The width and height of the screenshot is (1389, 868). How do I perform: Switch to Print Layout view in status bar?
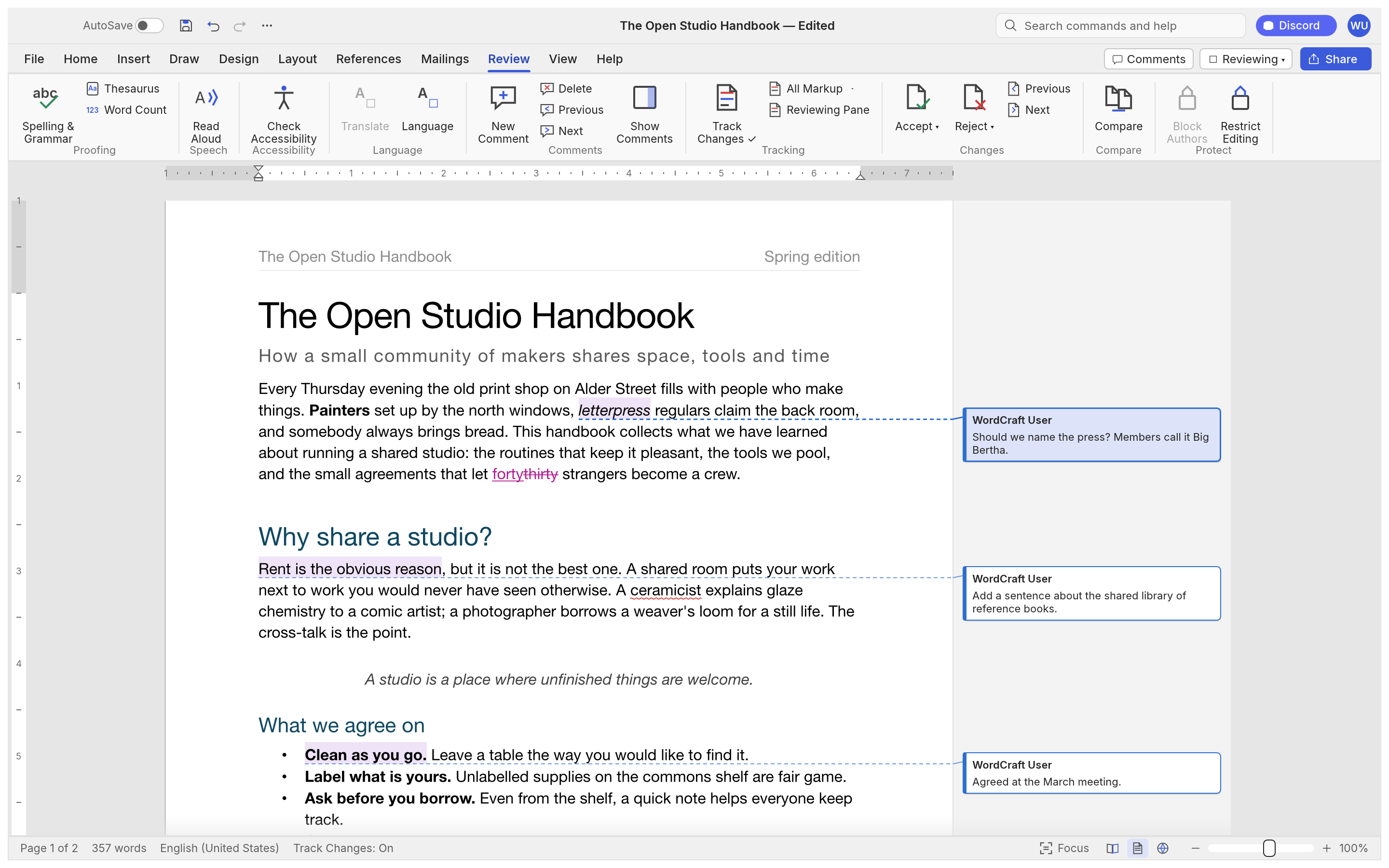[x=1138, y=848]
